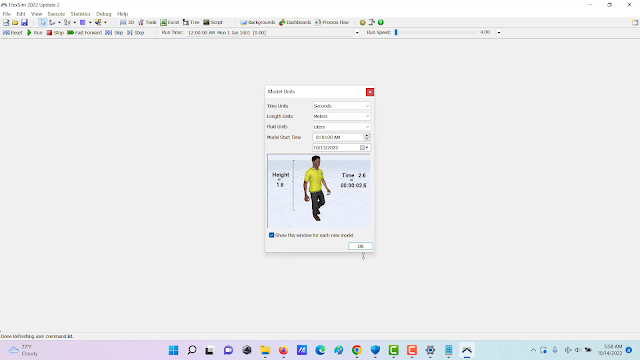
Task: Open the Windows Start menu
Action: tap(173, 350)
